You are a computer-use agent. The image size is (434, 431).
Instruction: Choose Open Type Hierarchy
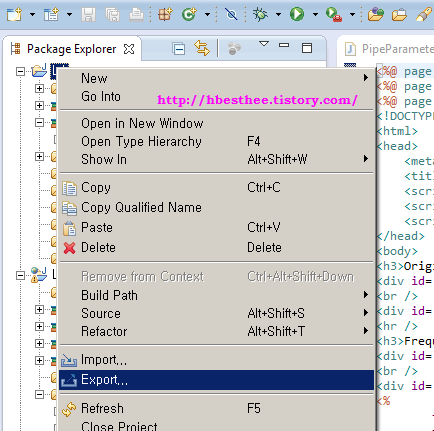pyautogui.click(x=216, y=142)
